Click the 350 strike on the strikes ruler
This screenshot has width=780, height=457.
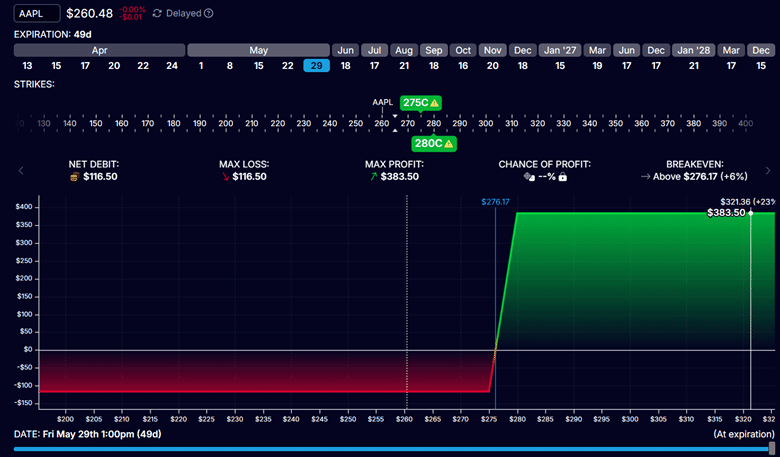click(615, 123)
